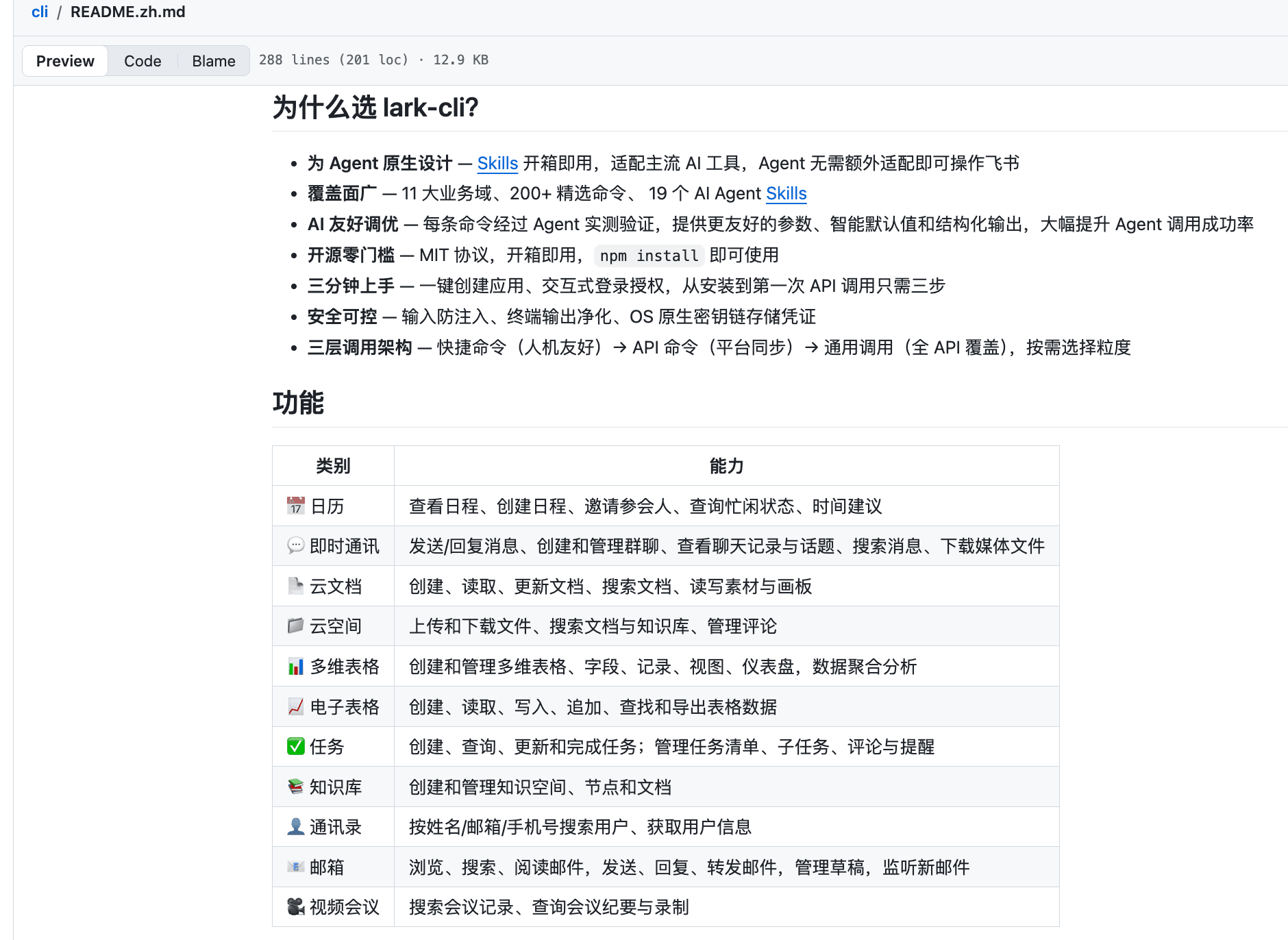Click the 搜索会议记录 capability cell
The image size is (1288, 940).
point(727,907)
